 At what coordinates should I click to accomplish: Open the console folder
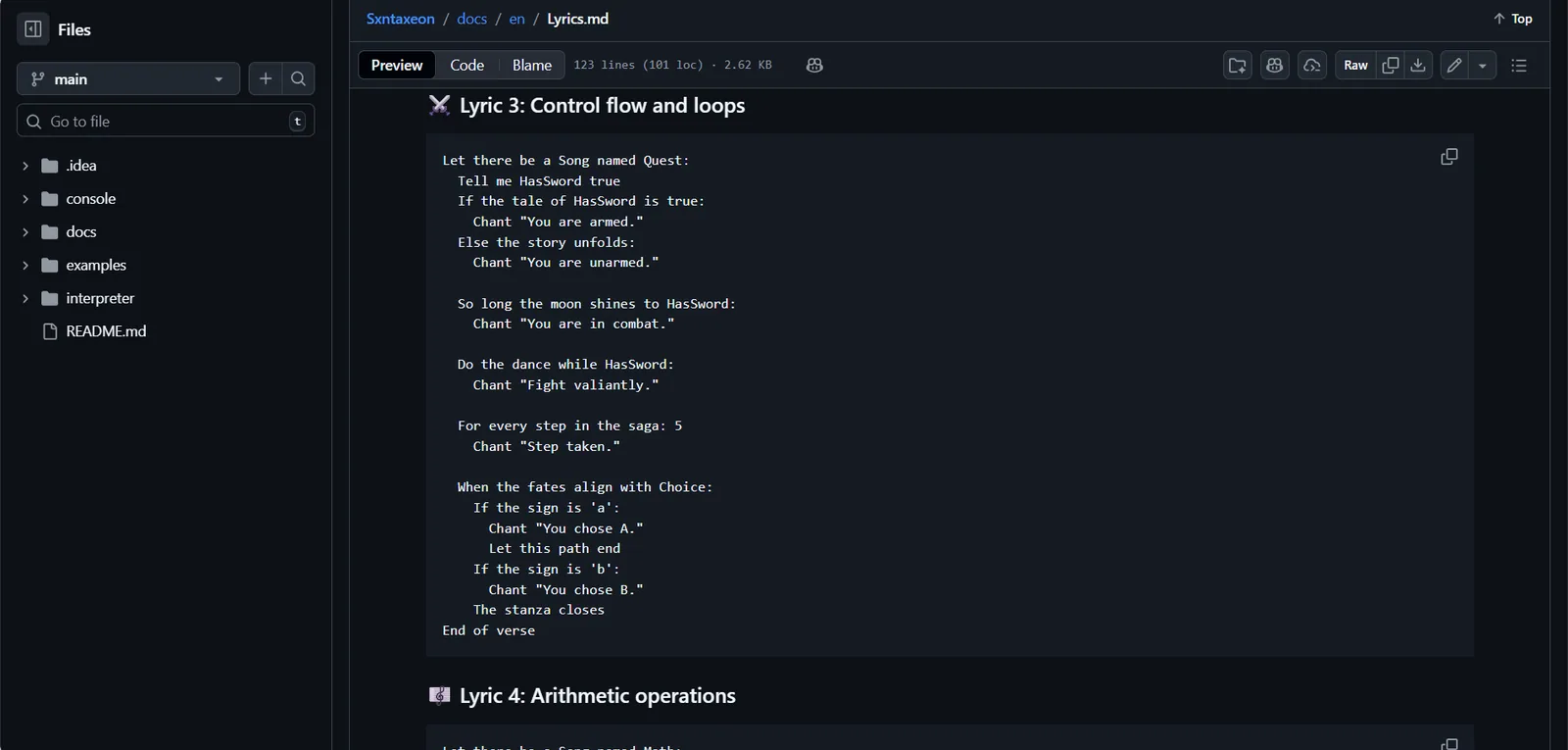91,199
